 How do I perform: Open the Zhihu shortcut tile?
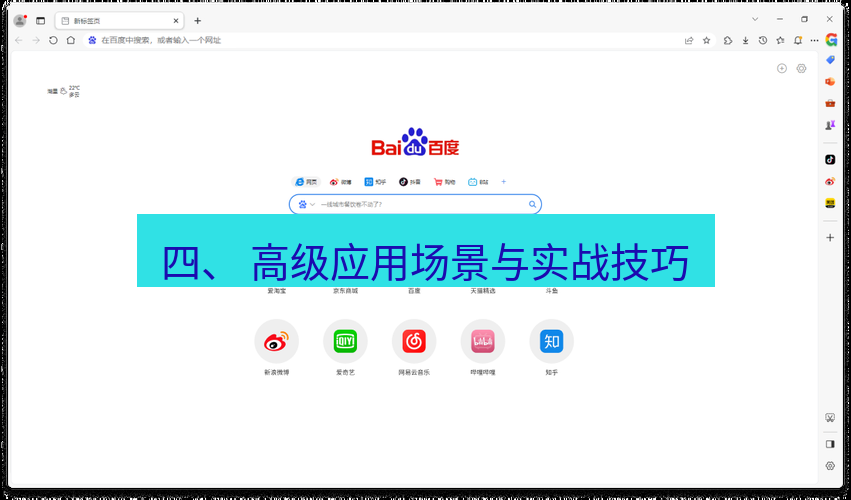[551, 342]
